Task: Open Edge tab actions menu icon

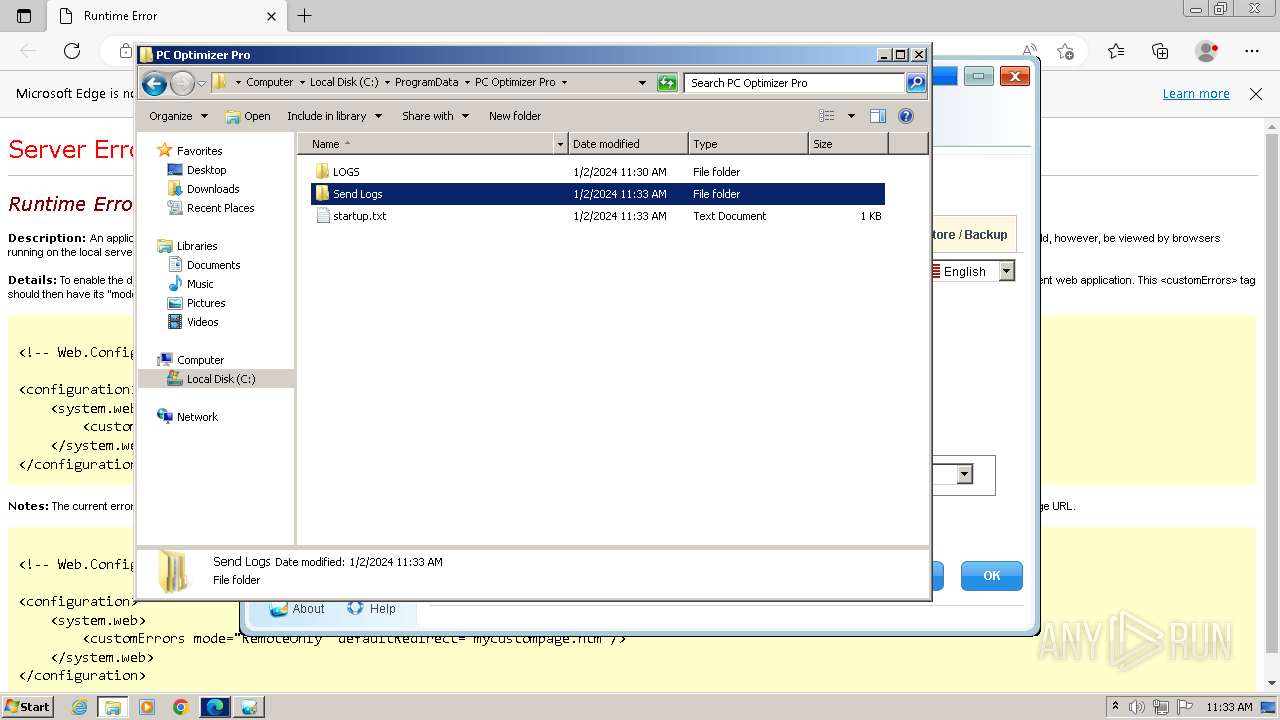Action: pos(24,16)
